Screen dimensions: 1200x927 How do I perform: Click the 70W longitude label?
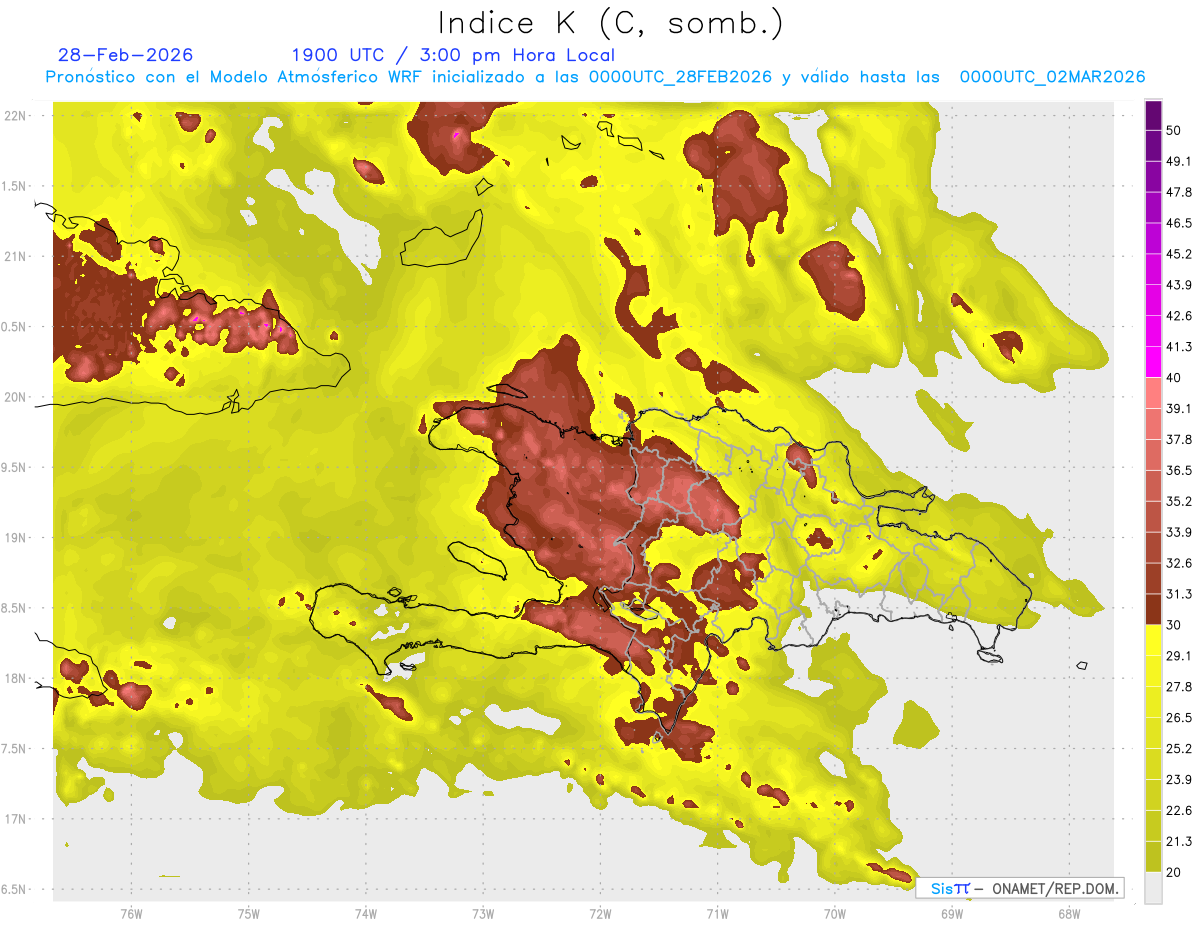[834, 913]
